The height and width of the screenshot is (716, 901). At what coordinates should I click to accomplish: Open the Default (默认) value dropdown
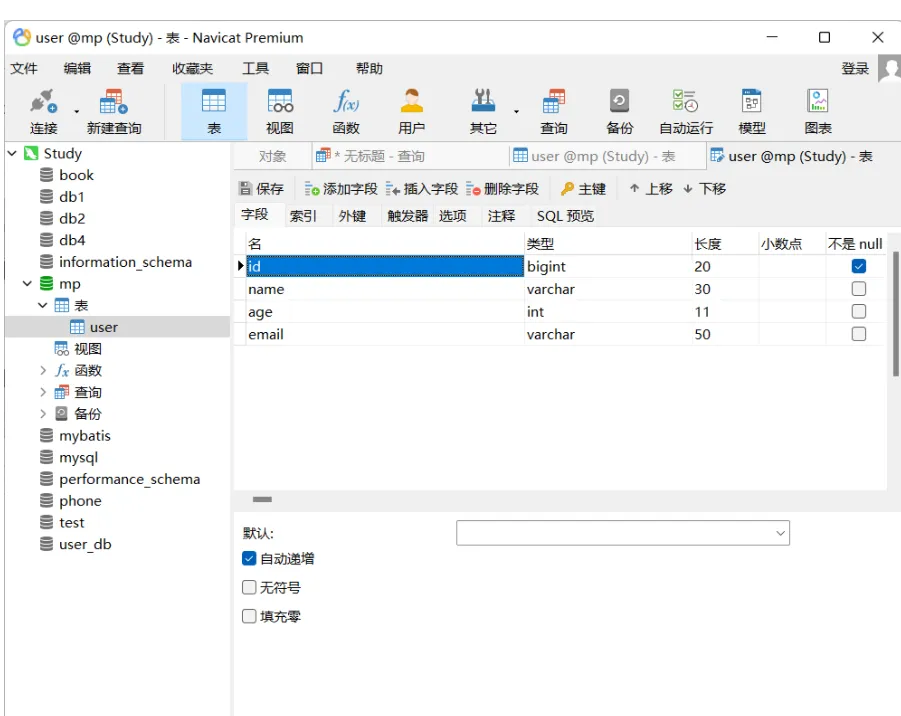point(780,533)
